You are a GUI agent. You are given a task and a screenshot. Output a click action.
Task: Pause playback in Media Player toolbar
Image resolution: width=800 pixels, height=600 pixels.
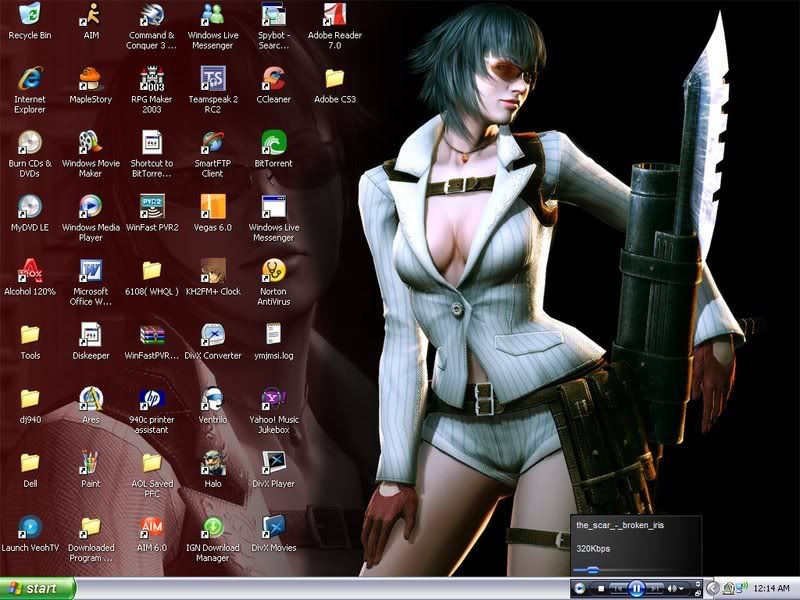point(636,588)
